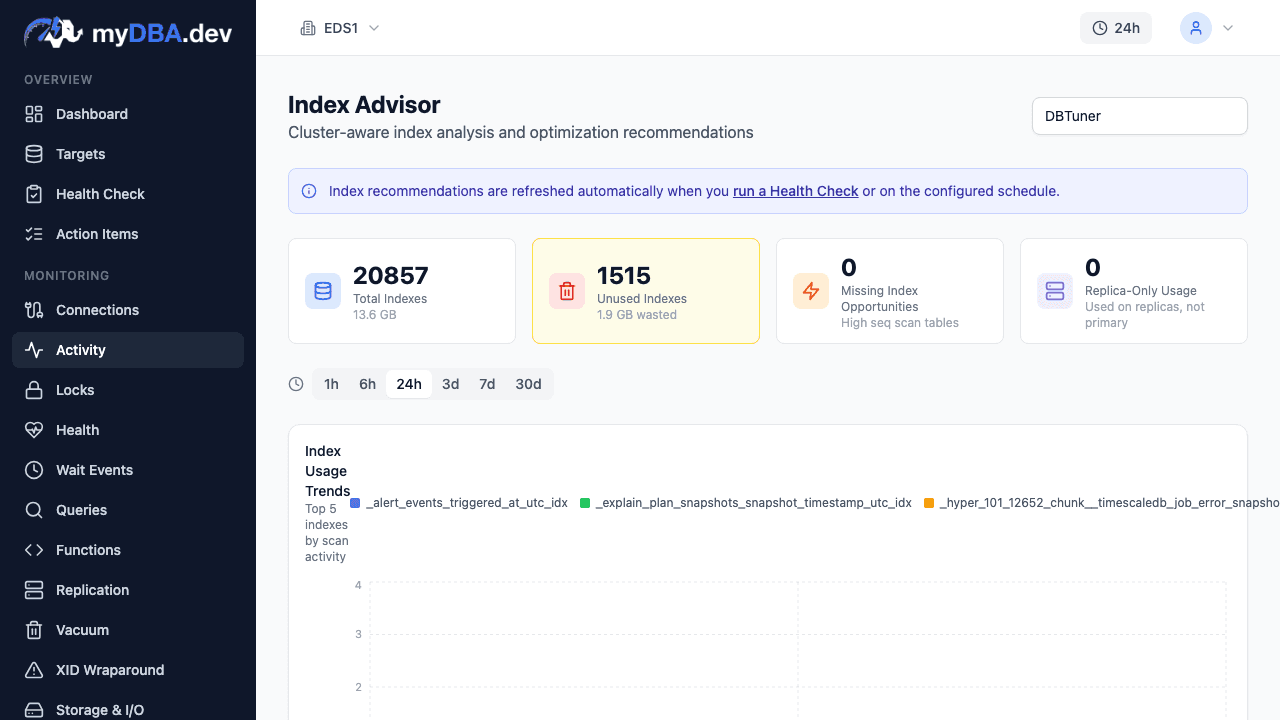Open Queries in the sidebar

[81, 510]
